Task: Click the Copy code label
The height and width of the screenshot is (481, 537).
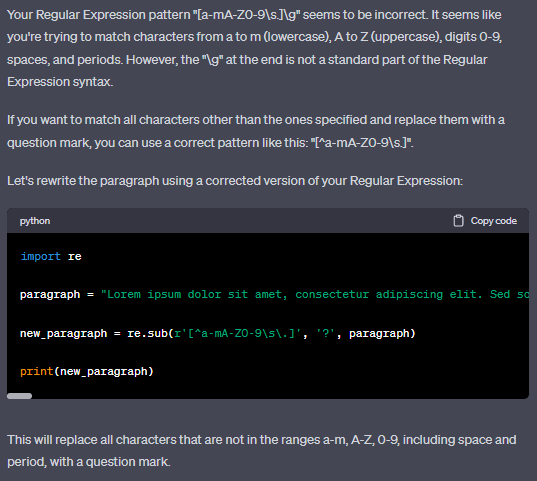Action: tap(494, 221)
